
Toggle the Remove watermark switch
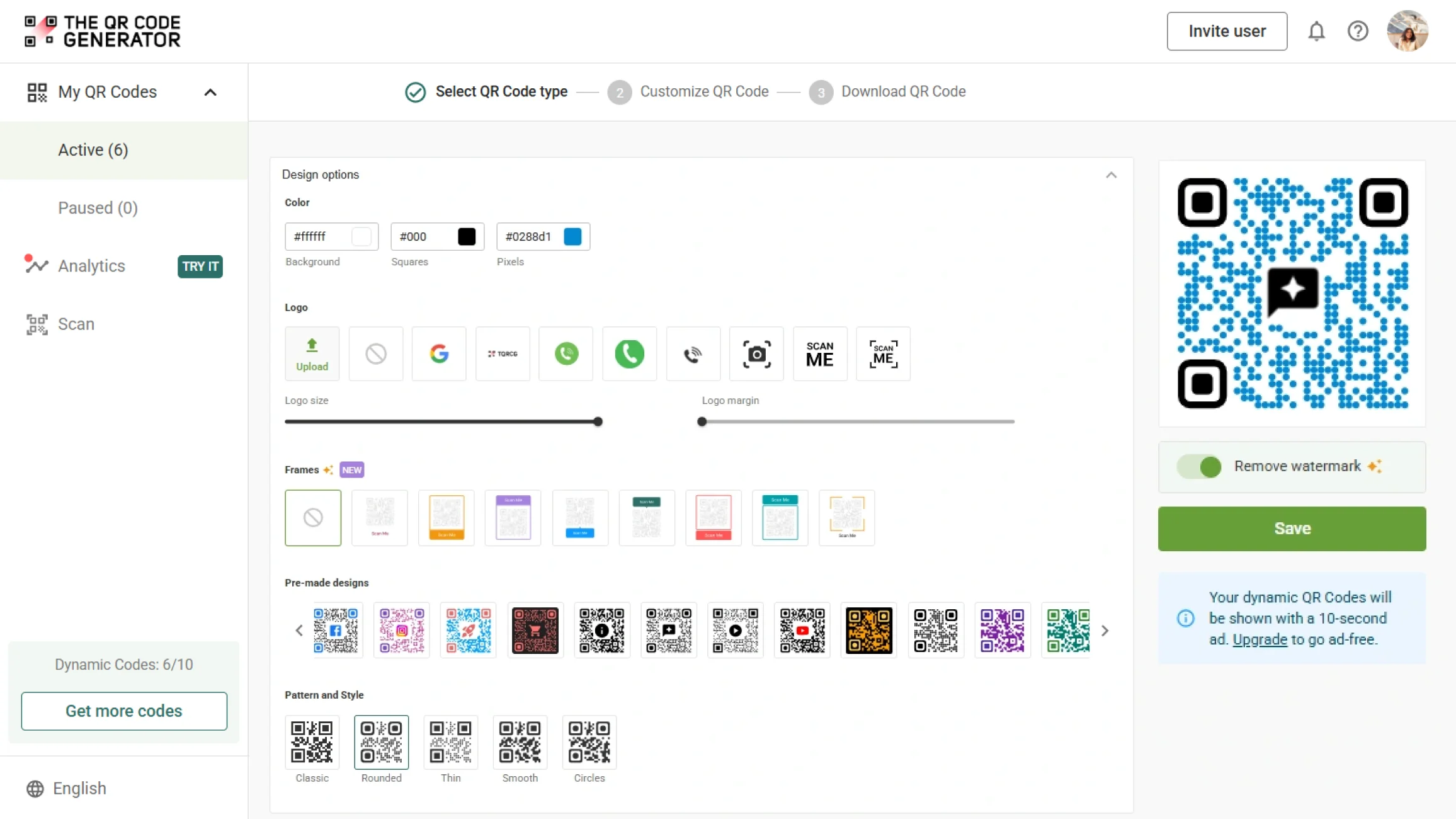(1199, 467)
